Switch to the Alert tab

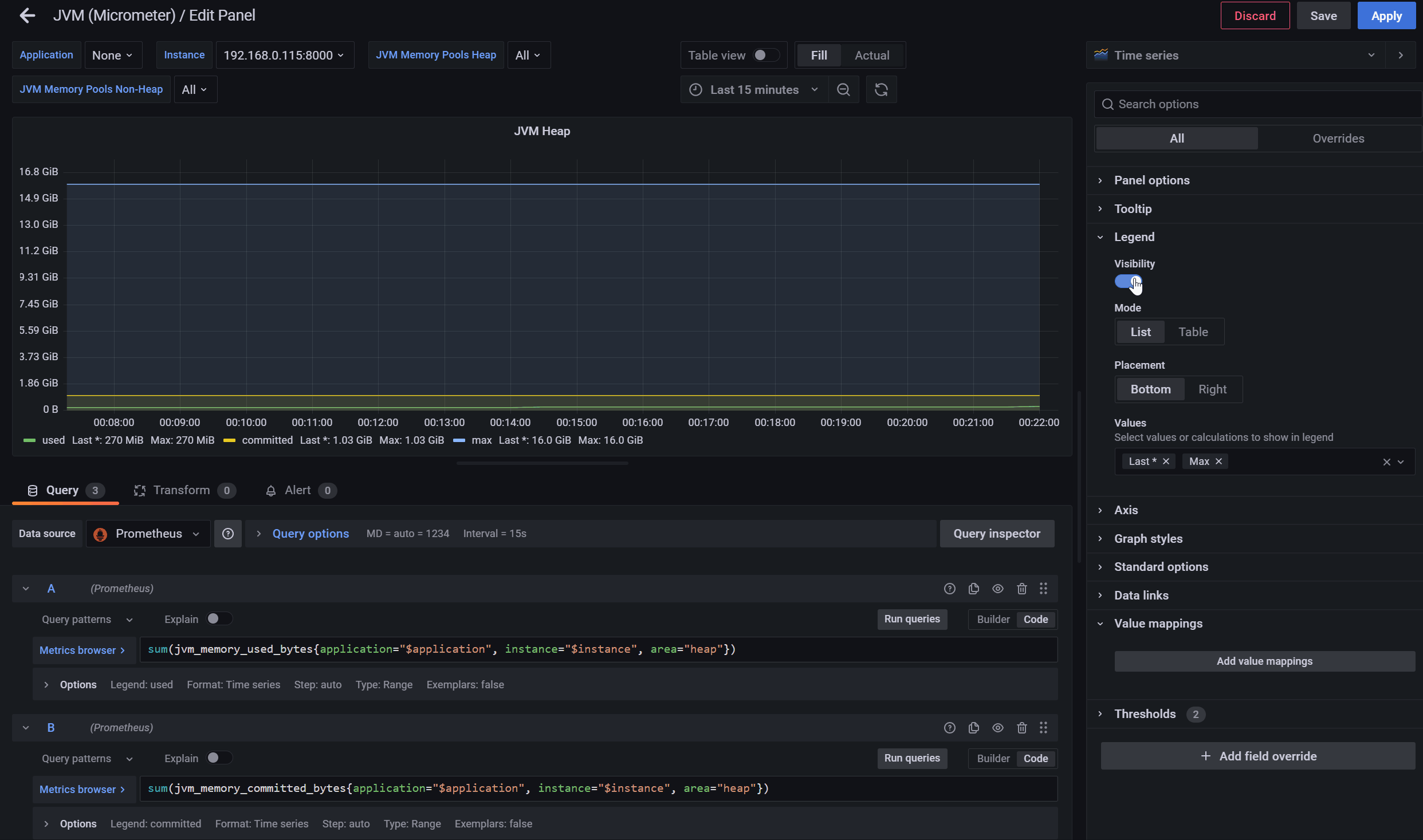(x=298, y=490)
